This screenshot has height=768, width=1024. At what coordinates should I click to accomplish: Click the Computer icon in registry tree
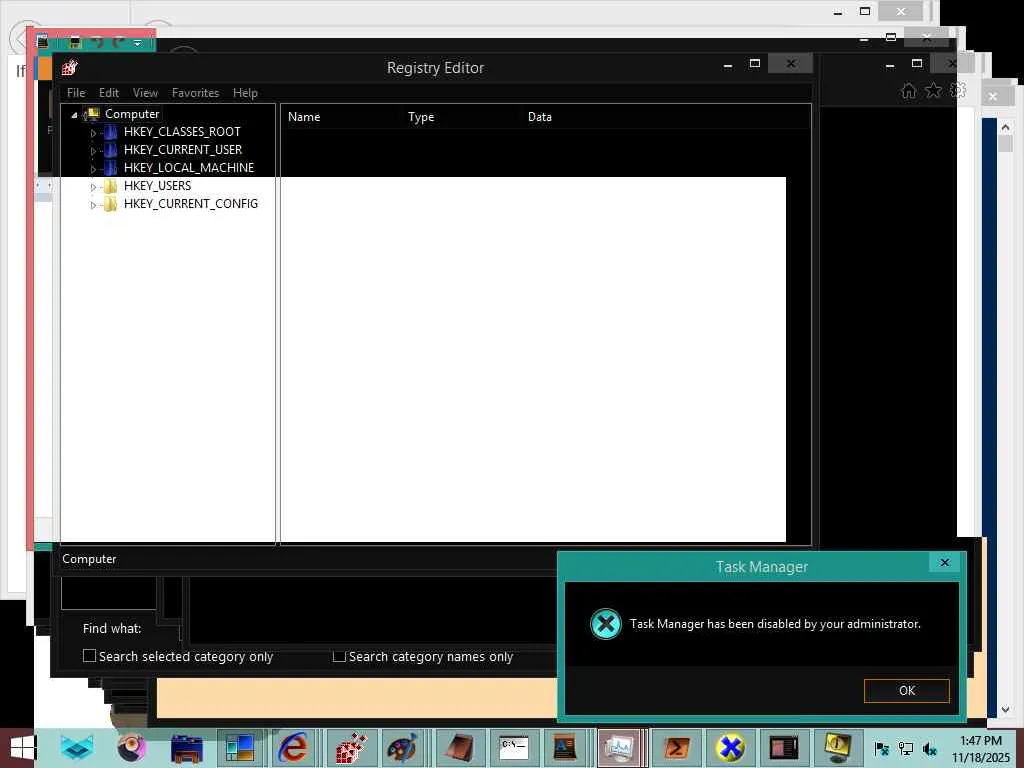click(x=92, y=114)
